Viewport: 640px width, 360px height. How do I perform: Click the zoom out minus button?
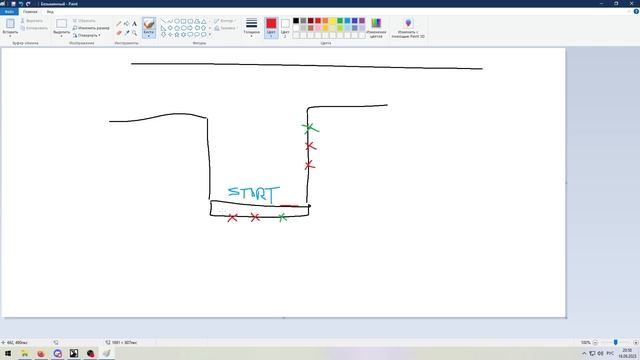595,342
